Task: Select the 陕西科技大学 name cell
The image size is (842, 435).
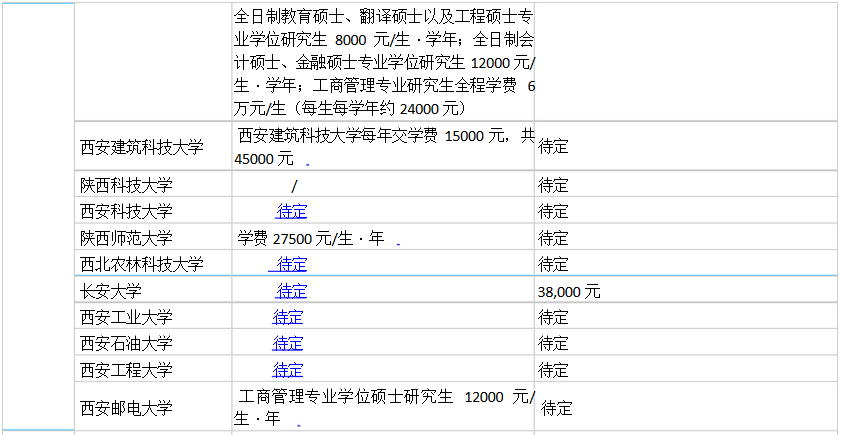Action: click(x=153, y=185)
